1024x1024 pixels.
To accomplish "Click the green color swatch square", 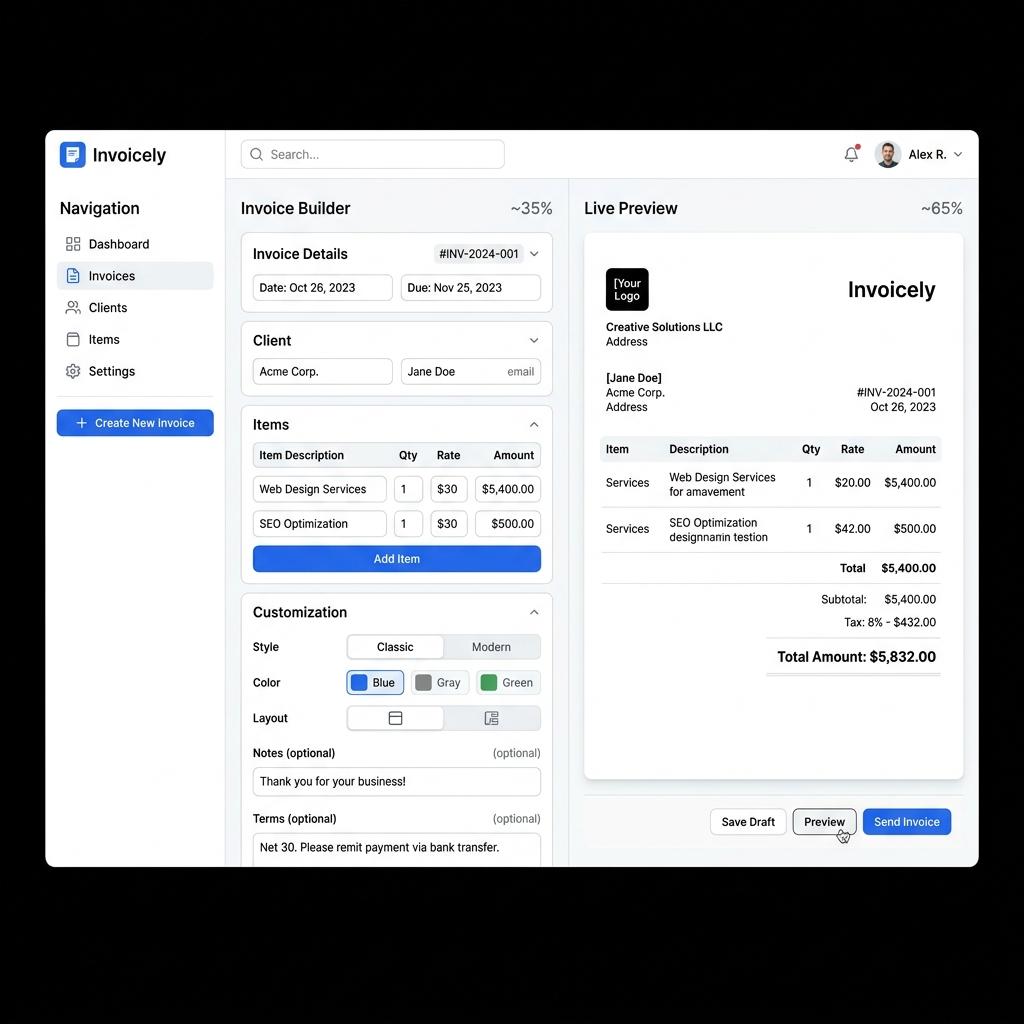I will 488,682.
